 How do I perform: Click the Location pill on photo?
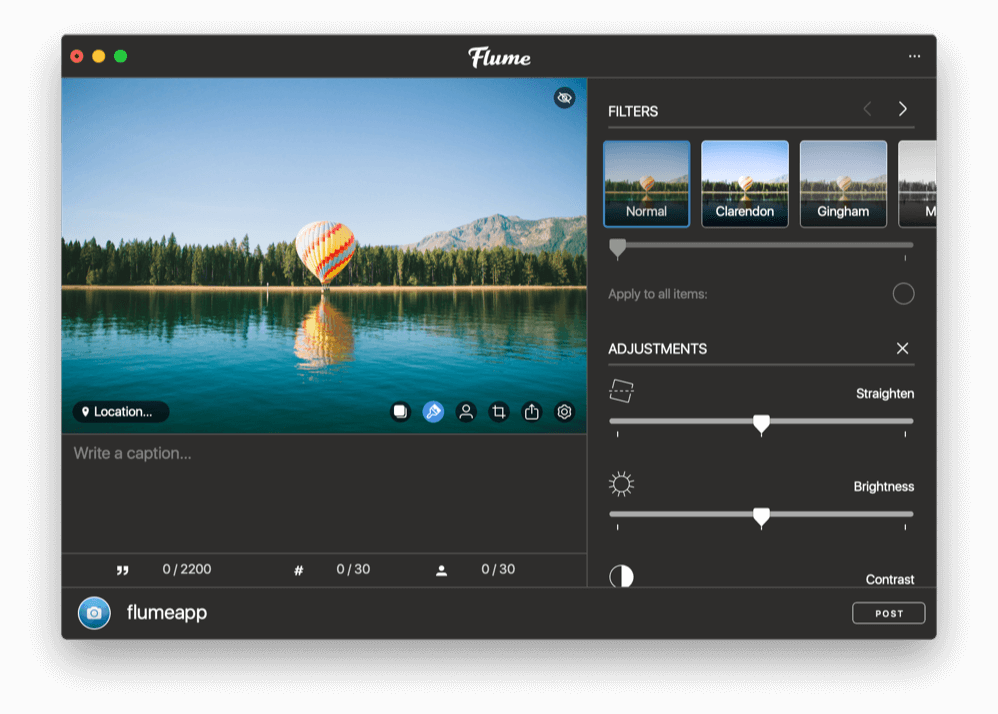pos(121,412)
